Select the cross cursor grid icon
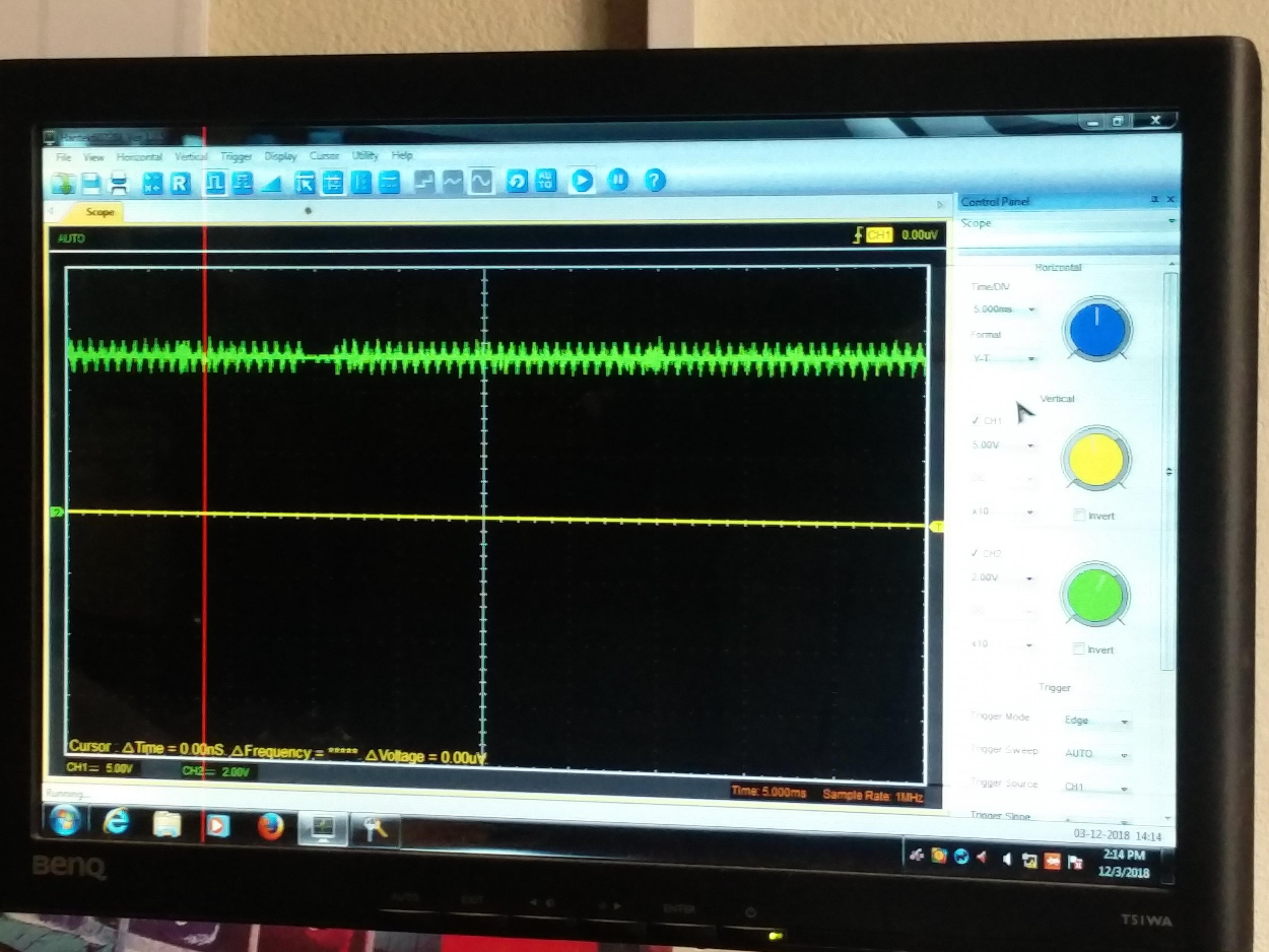Image resolution: width=1269 pixels, height=952 pixels. point(333,183)
